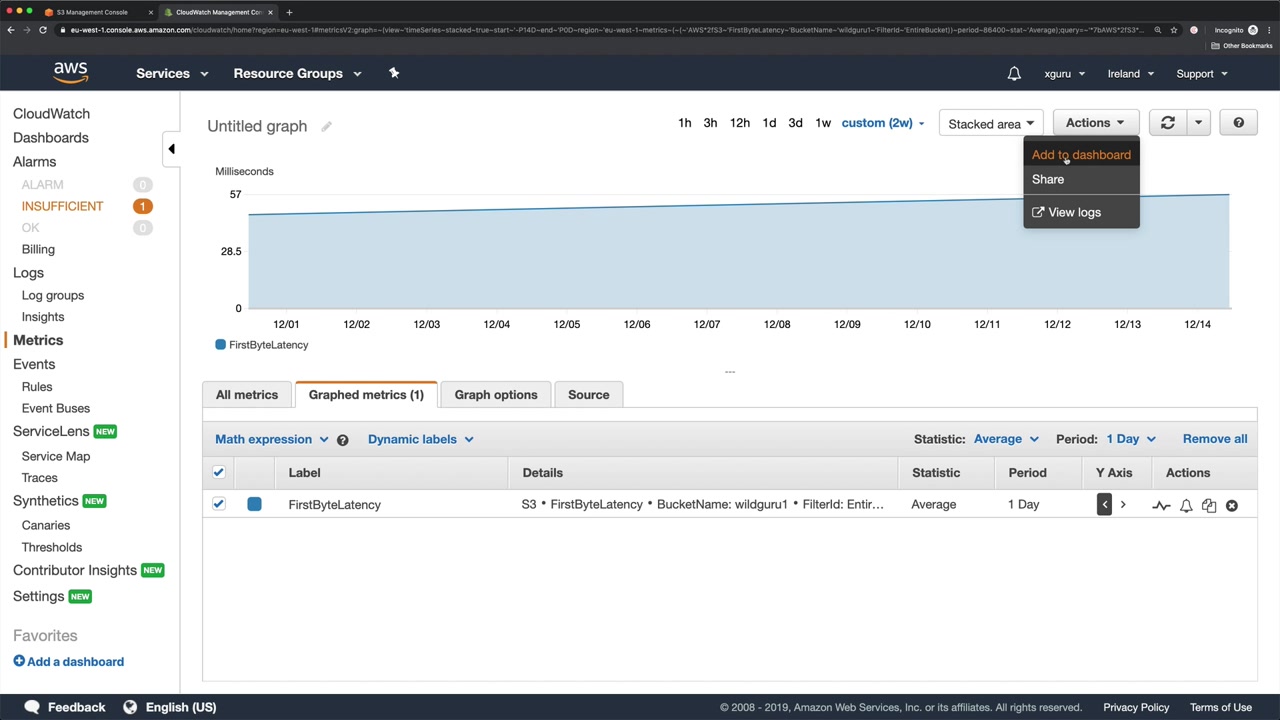The image size is (1280, 720).
Task: Open Dashboards in the sidebar
Action: (x=51, y=138)
